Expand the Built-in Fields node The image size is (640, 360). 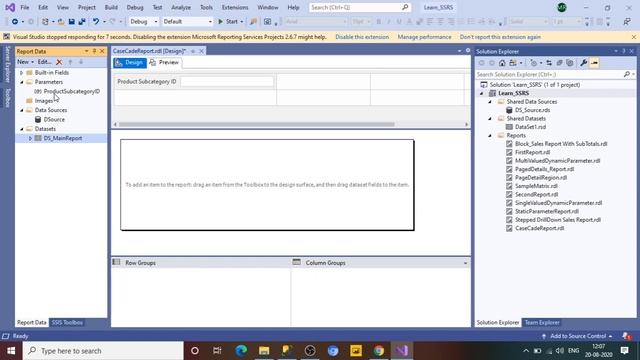pyautogui.click(x=22, y=73)
